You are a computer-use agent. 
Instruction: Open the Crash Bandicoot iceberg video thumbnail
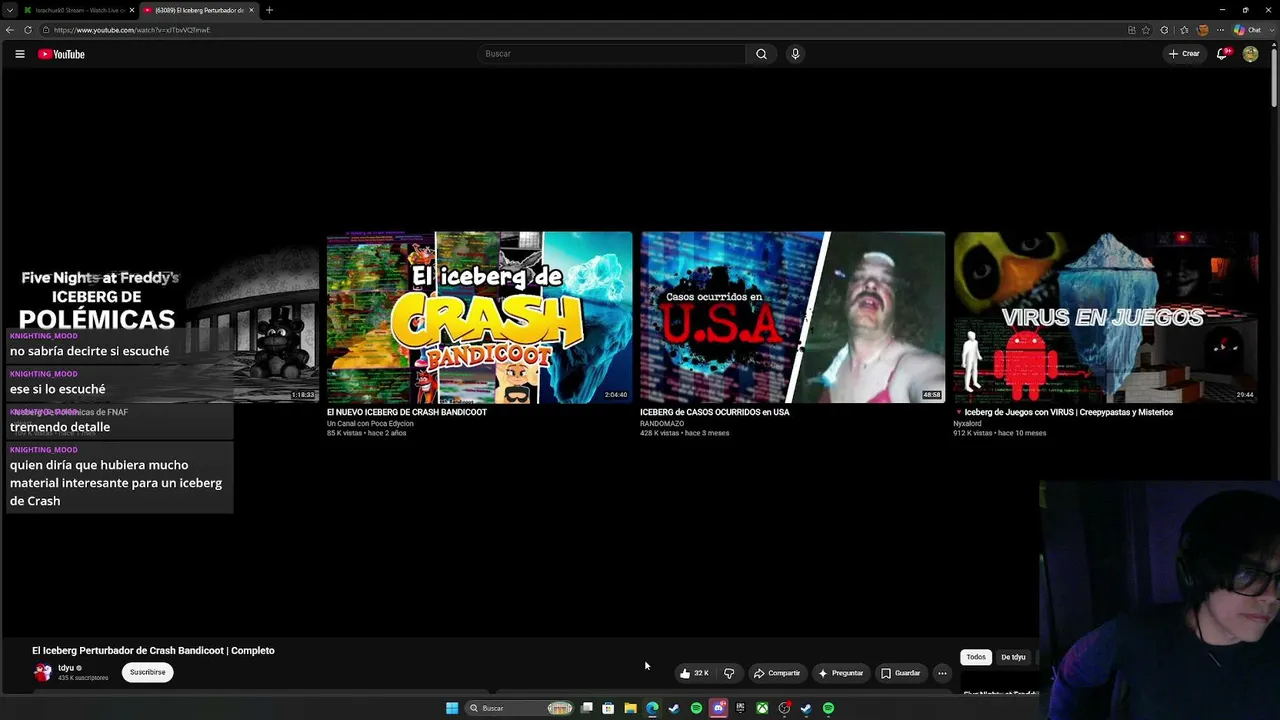pyautogui.click(x=479, y=317)
